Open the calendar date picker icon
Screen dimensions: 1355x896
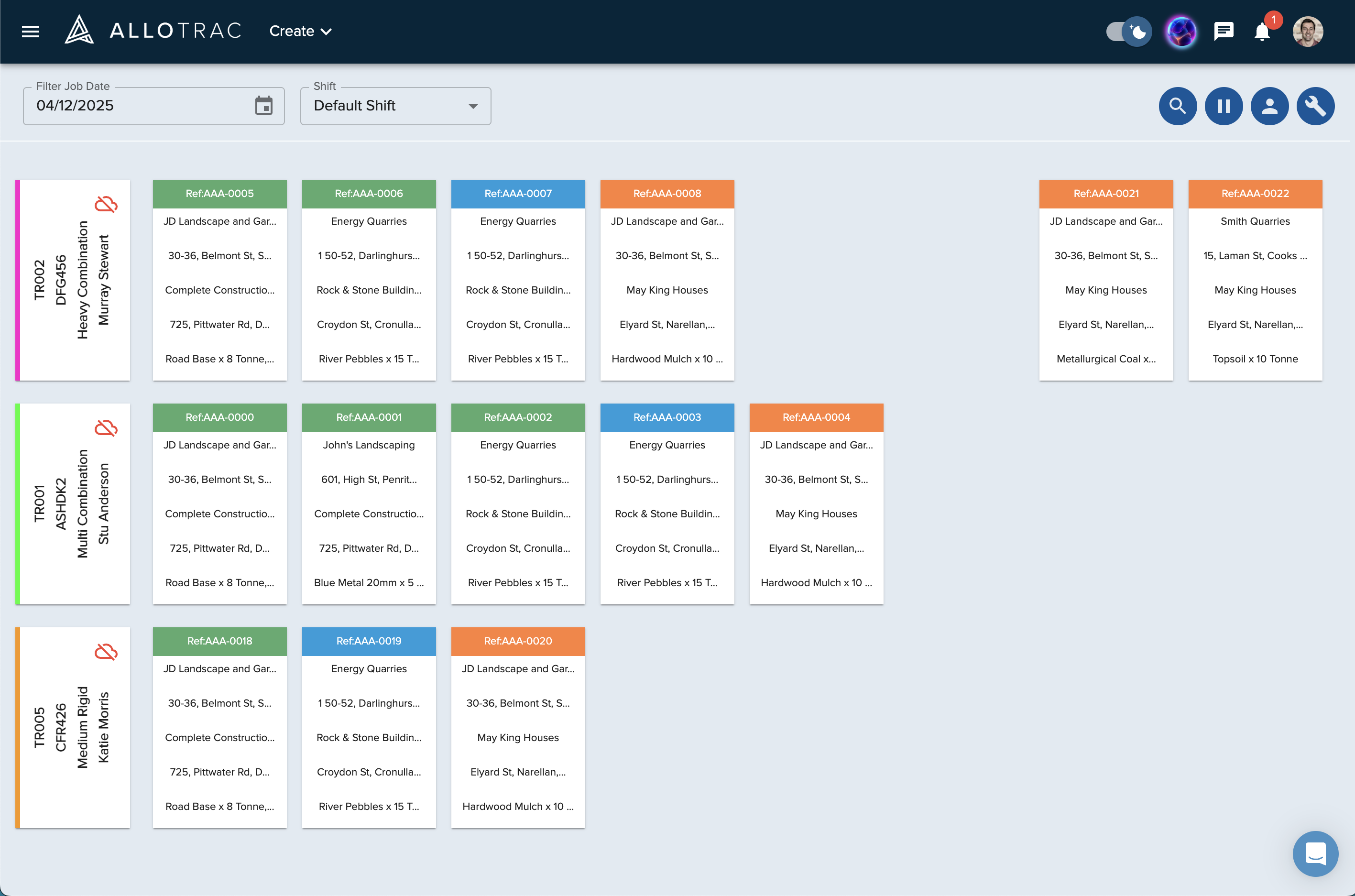(264, 106)
